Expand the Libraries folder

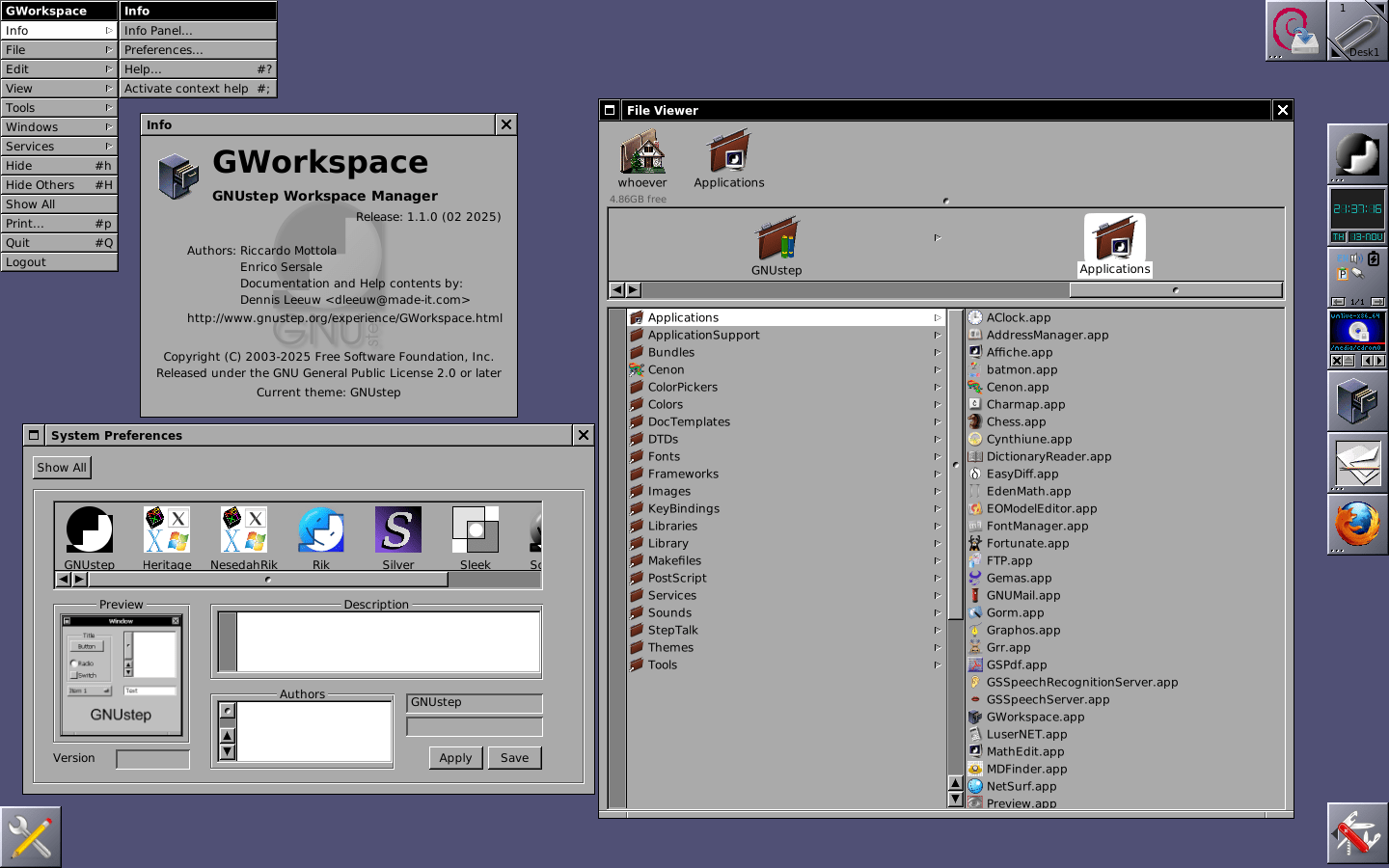click(x=785, y=526)
